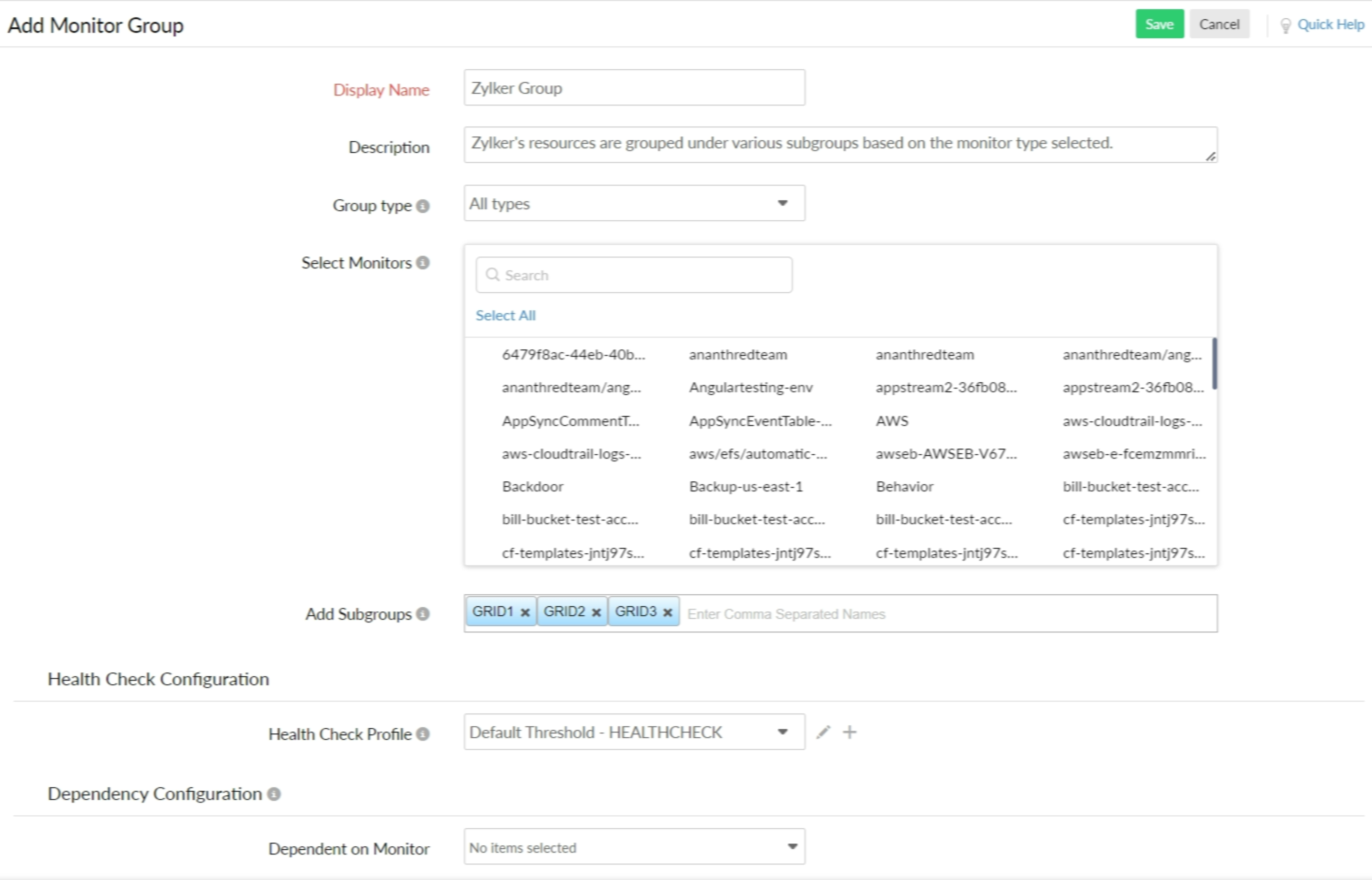Image resolution: width=1372 pixels, height=880 pixels.
Task: Remove the GRID2 subgroup chip
Action: pos(596,612)
